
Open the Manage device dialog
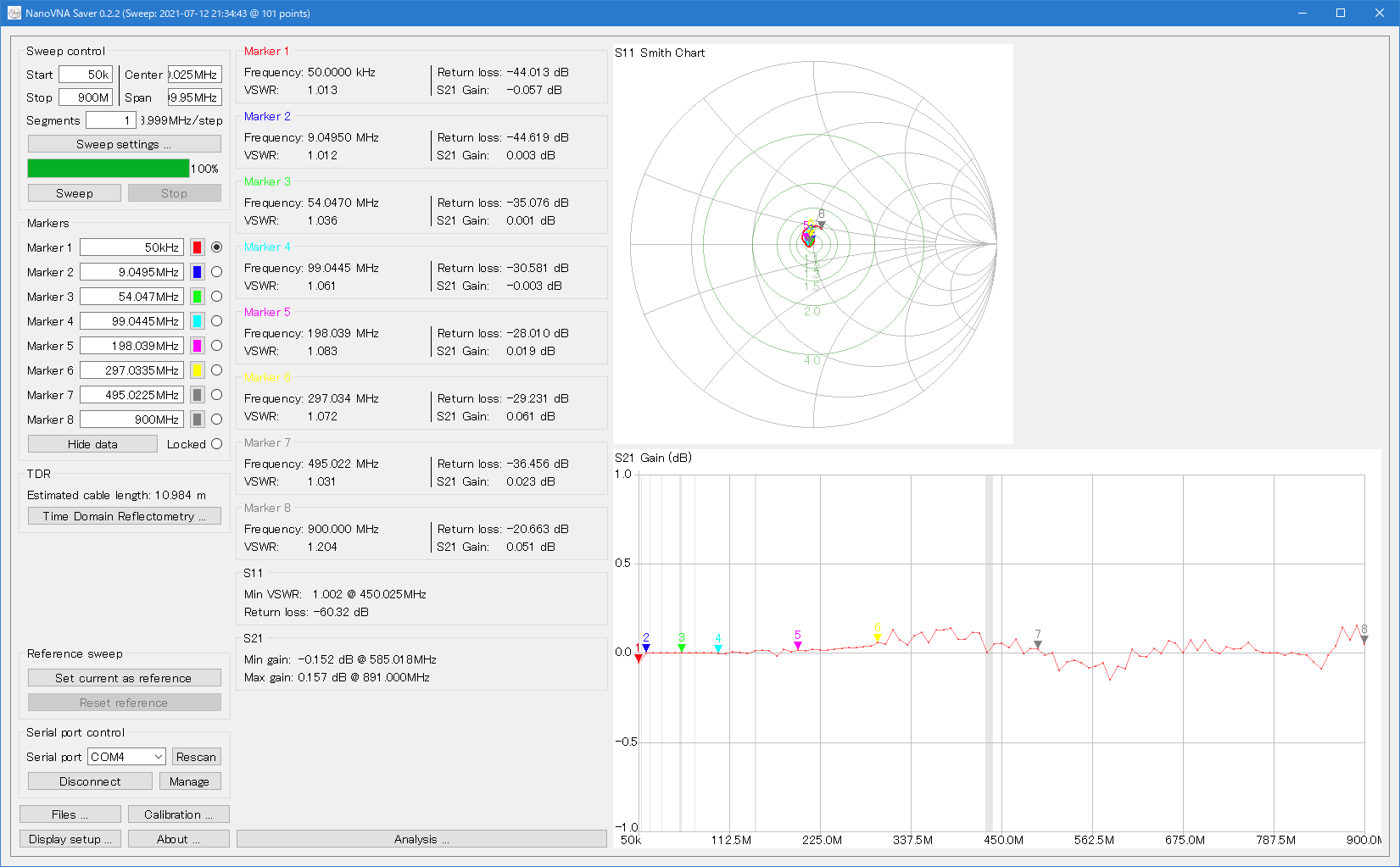[x=190, y=781]
